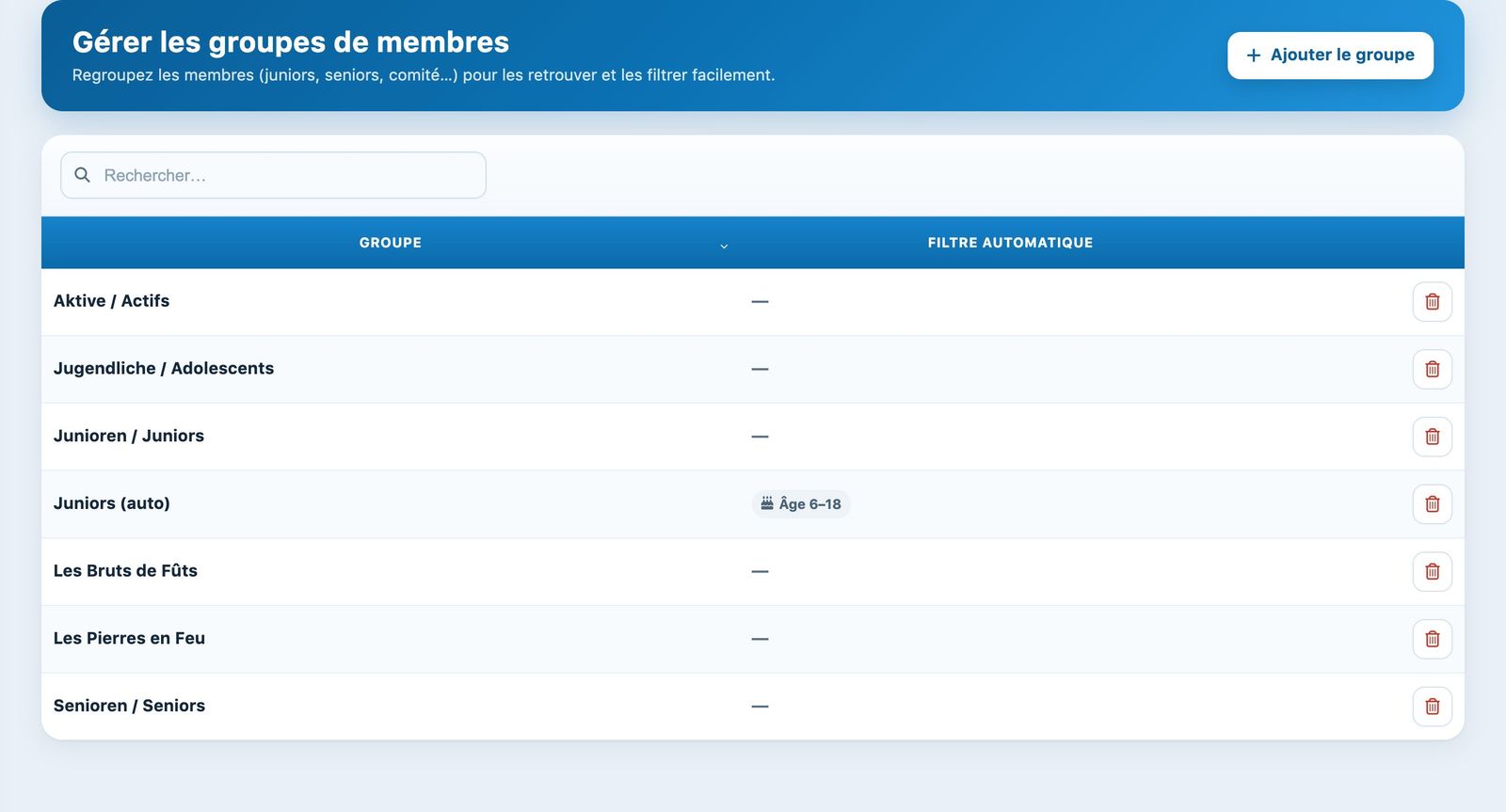
Task: Open the Jugendliche / Adolescents row
Action: pos(753,370)
